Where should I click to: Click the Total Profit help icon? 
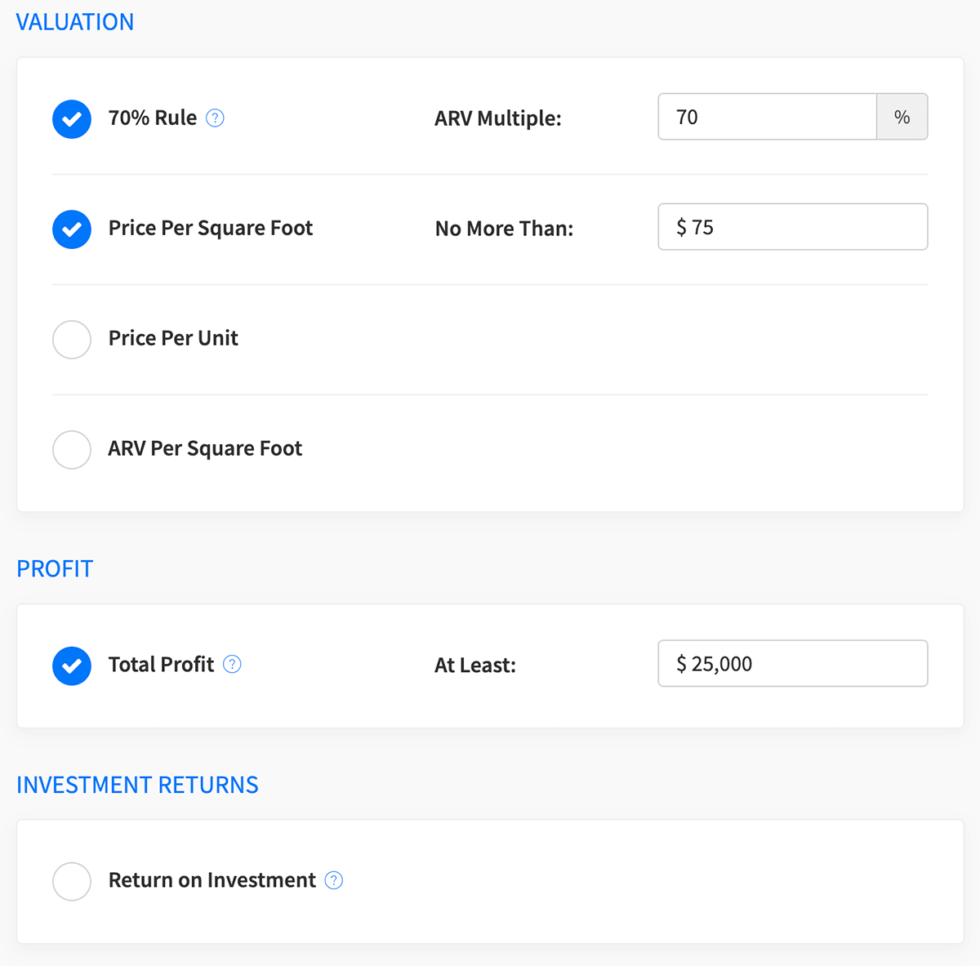pyautogui.click(x=232, y=664)
